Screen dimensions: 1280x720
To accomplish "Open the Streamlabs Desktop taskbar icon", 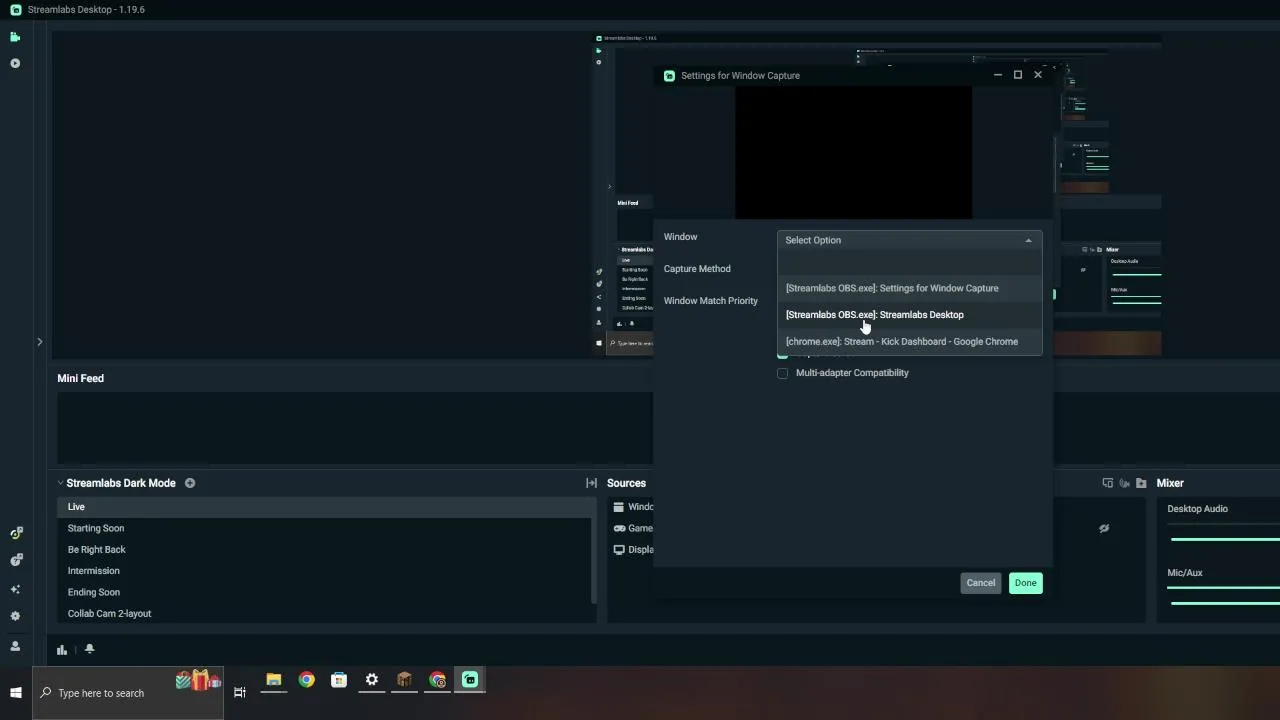I will tap(470, 680).
